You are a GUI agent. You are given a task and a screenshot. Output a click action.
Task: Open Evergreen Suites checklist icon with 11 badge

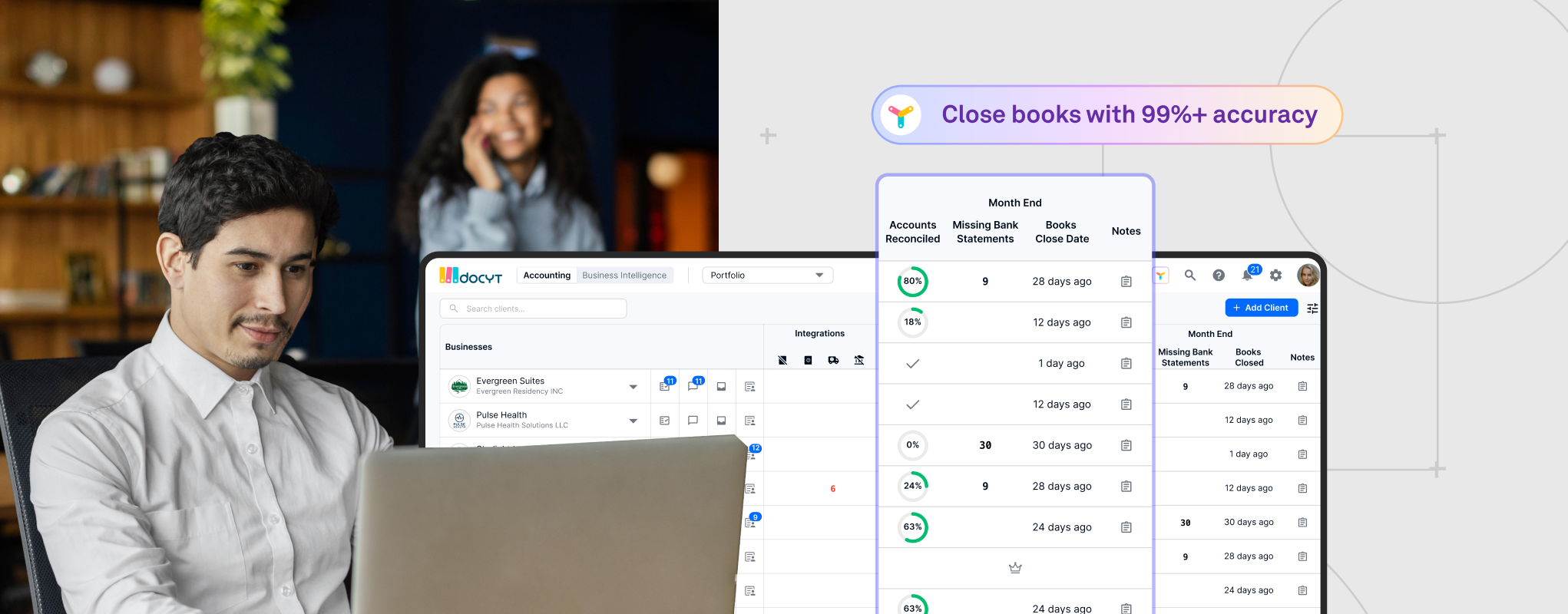pyautogui.click(x=665, y=386)
